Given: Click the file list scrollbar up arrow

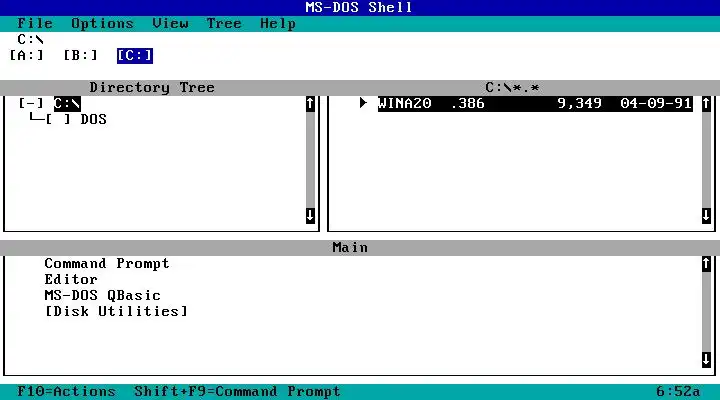Looking at the screenshot, I should coord(706,104).
